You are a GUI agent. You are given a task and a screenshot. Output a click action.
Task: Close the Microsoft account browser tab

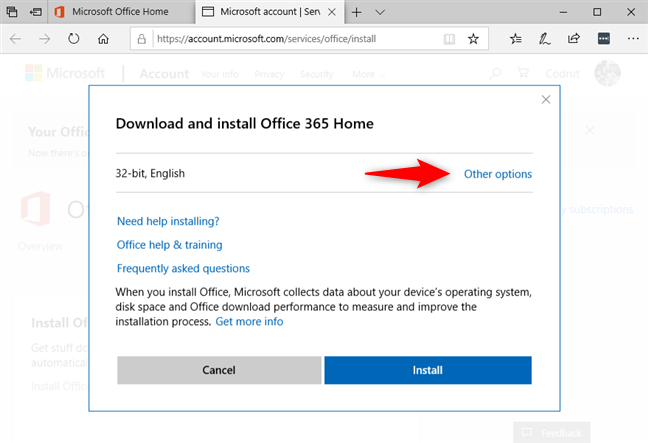[332, 12]
